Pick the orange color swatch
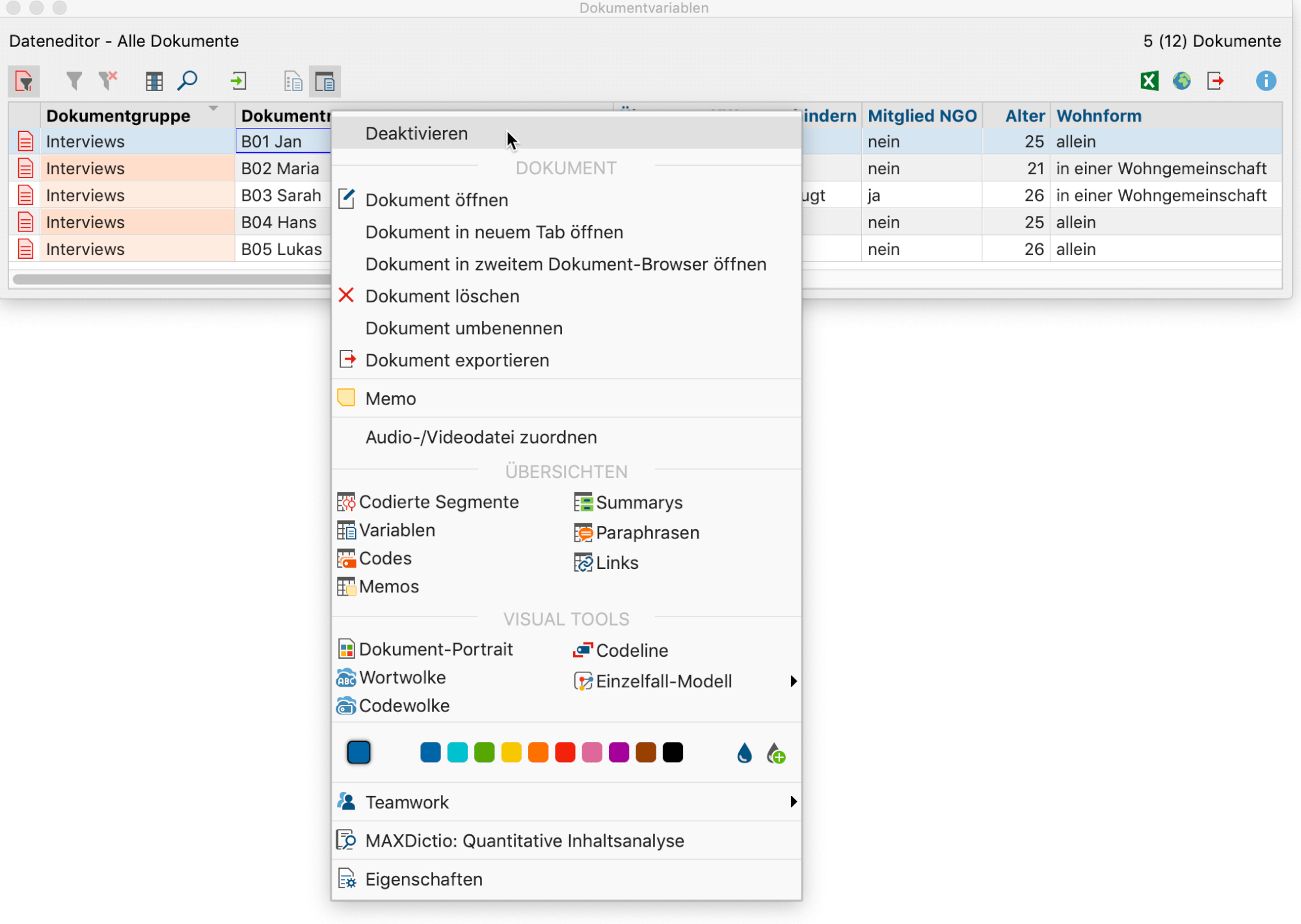The image size is (1301, 924). [x=538, y=752]
